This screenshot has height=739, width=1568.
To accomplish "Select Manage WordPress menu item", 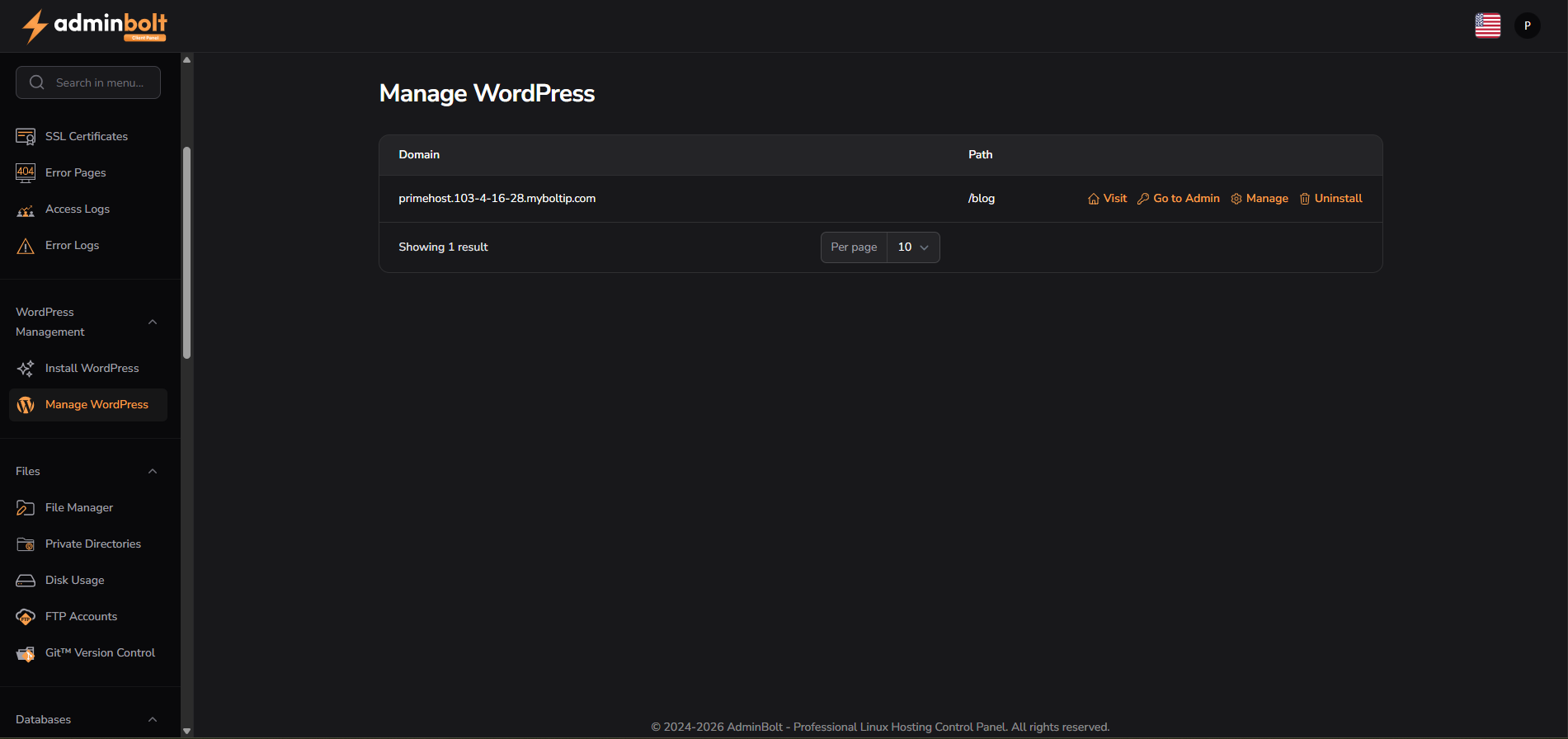I will coord(88,405).
